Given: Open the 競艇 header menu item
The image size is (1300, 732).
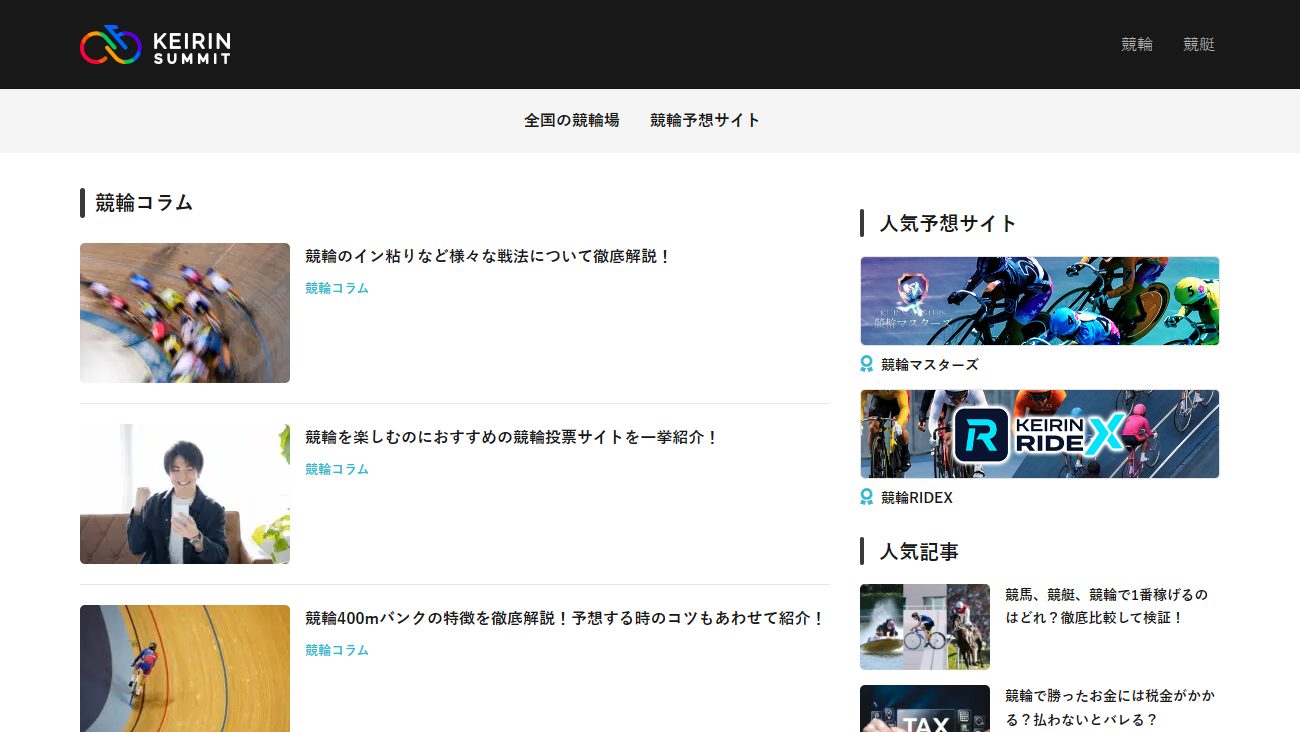Looking at the screenshot, I should click(1199, 44).
